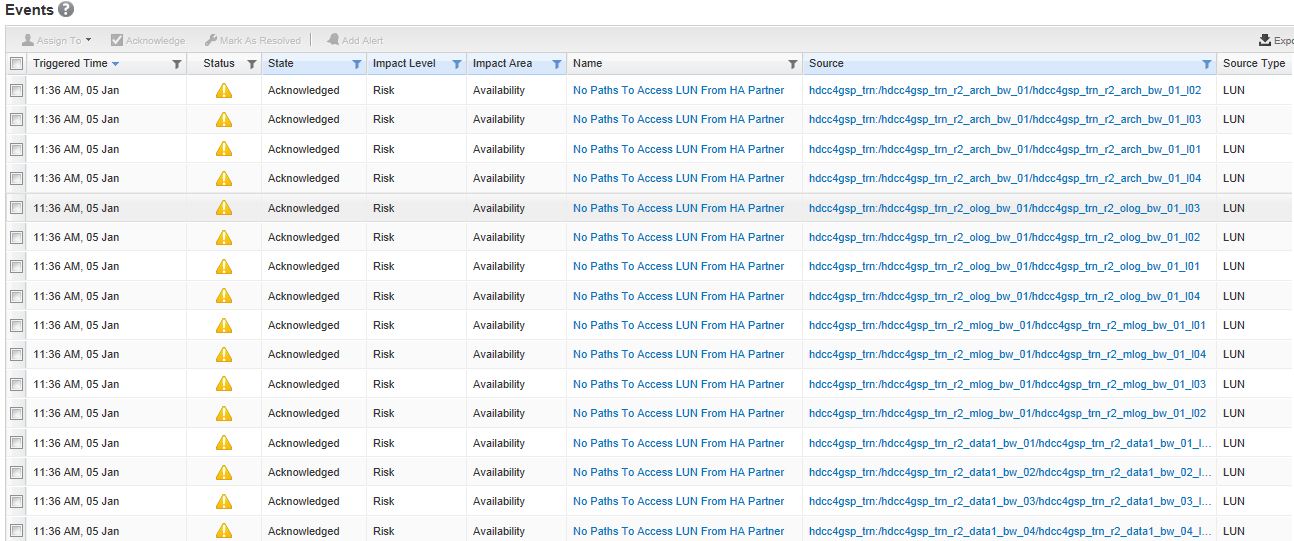Check the box for the arch_bw_01_l02 event row
Screen dimensions: 1294x541
click(16, 90)
